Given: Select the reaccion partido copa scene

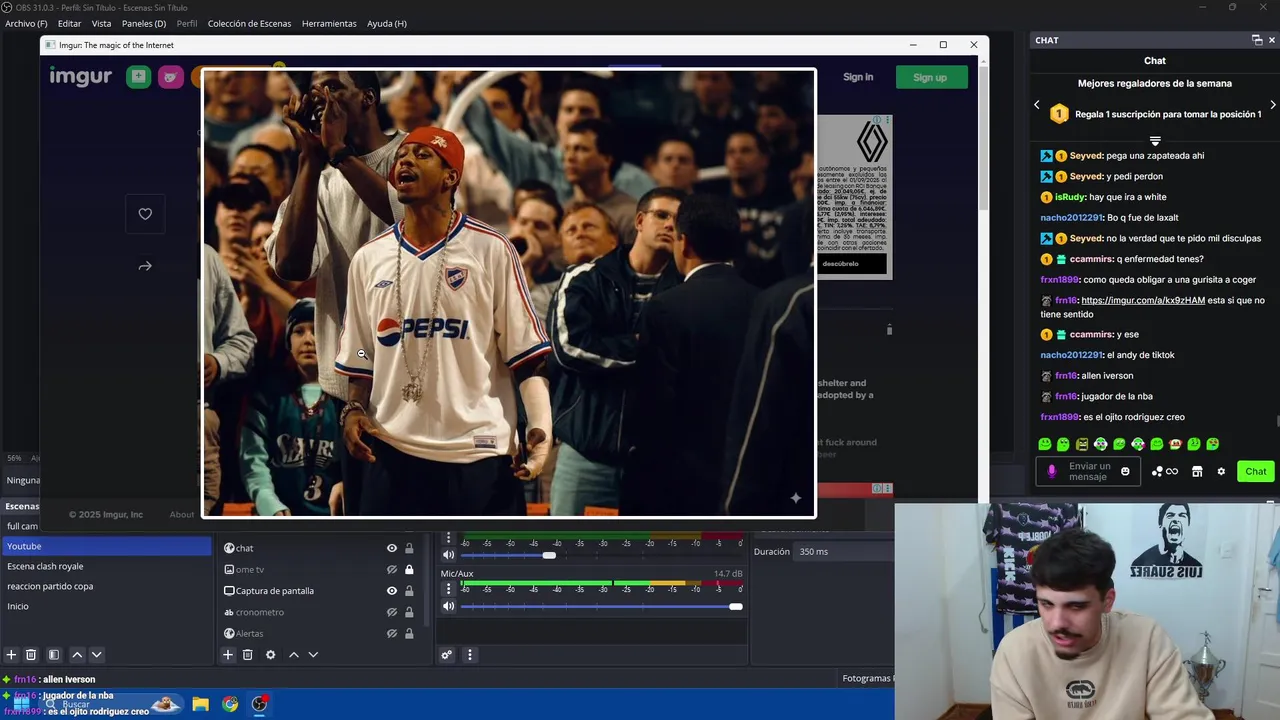Looking at the screenshot, I should (x=106, y=586).
